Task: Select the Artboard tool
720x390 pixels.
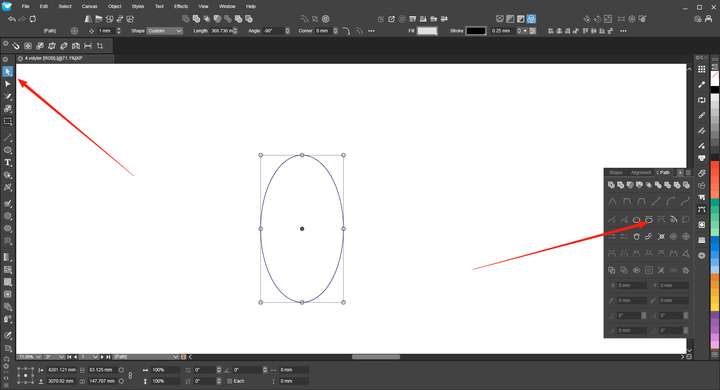Action: coord(8,122)
